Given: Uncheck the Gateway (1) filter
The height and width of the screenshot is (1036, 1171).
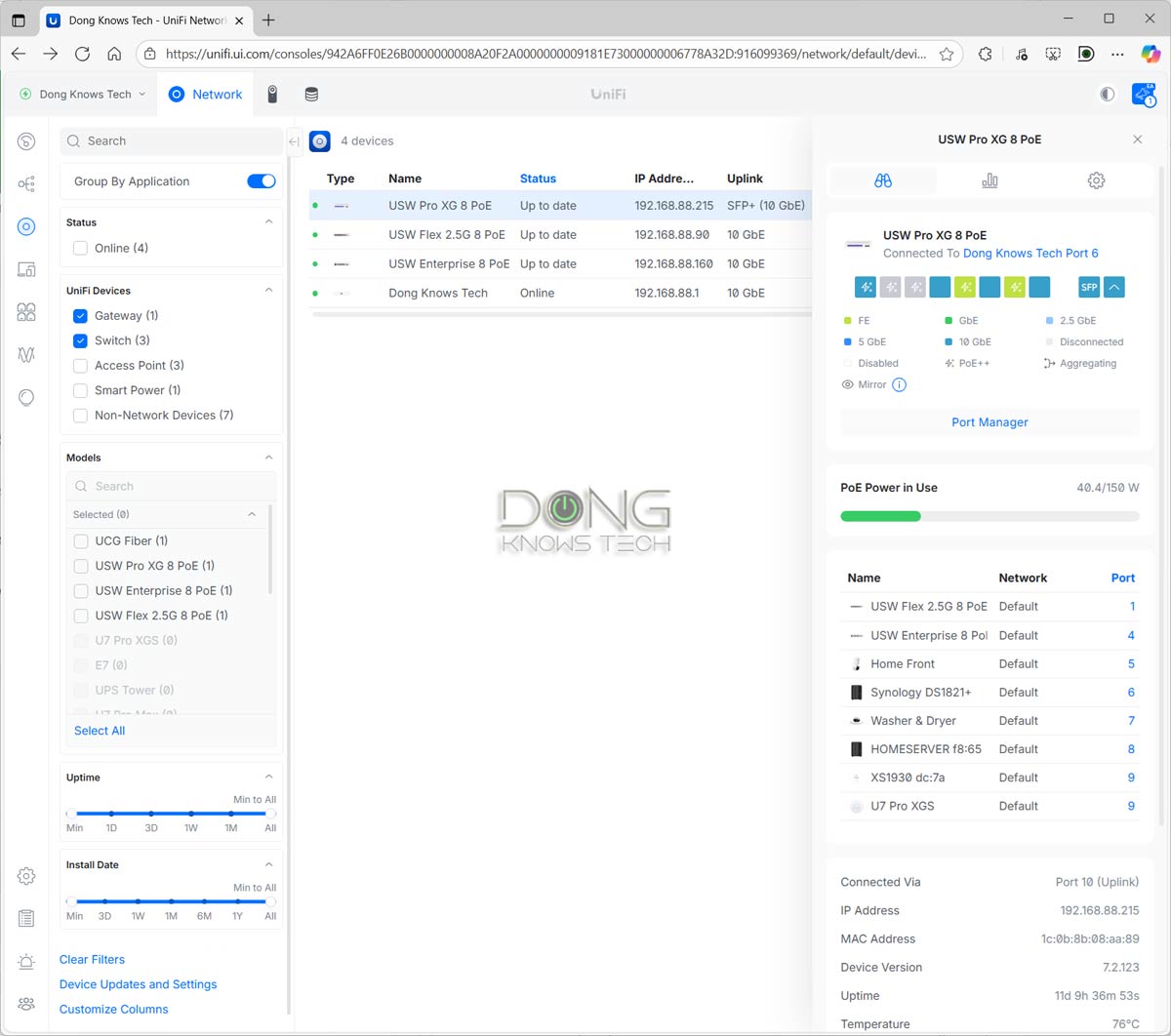Looking at the screenshot, I should click(x=81, y=316).
